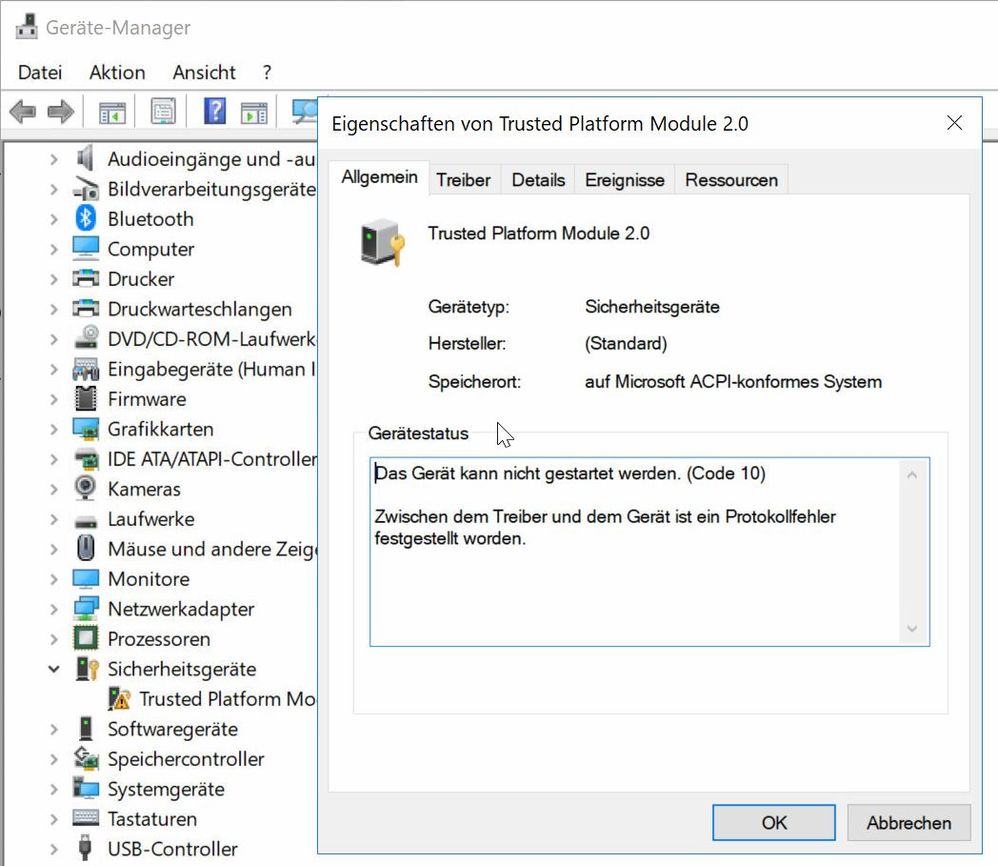
Task: Select the Firmware chip icon
Action: [x=86, y=399]
